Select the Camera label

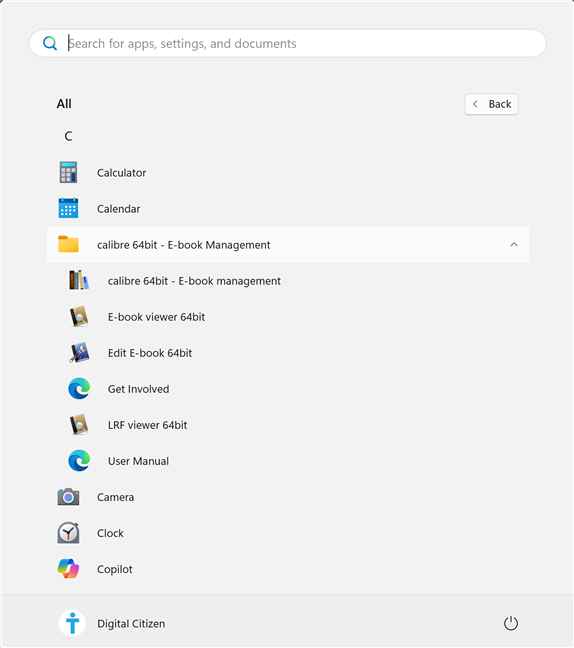[x=115, y=497]
